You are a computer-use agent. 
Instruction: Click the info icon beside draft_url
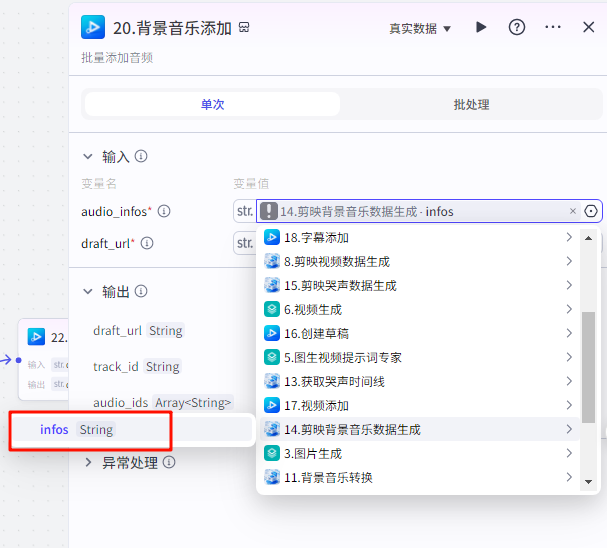point(147,243)
